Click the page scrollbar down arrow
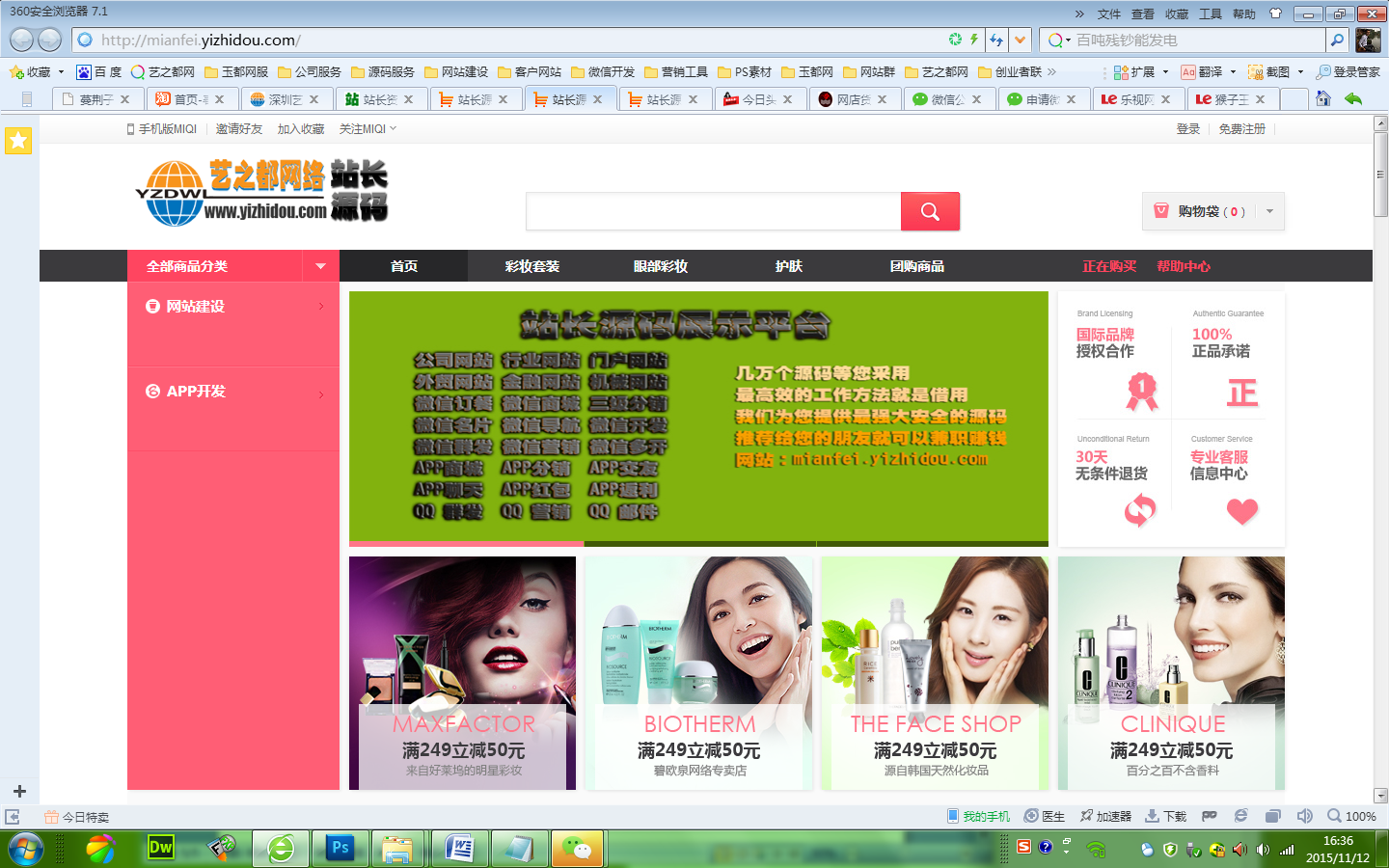Image resolution: width=1389 pixels, height=868 pixels. (x=1380, y=796)
